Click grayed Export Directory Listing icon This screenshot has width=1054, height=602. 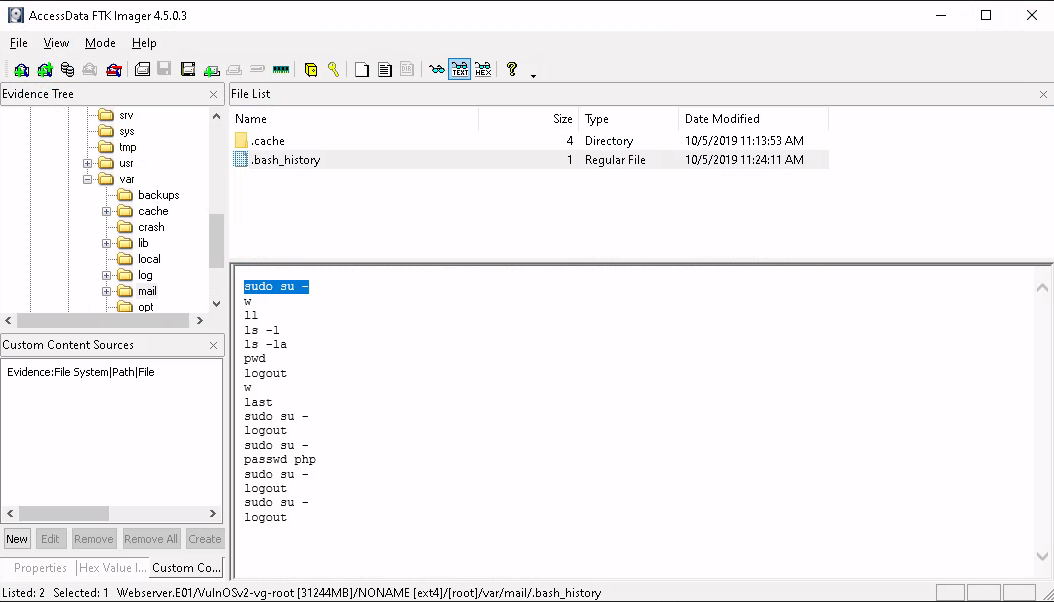coord(407,69)
